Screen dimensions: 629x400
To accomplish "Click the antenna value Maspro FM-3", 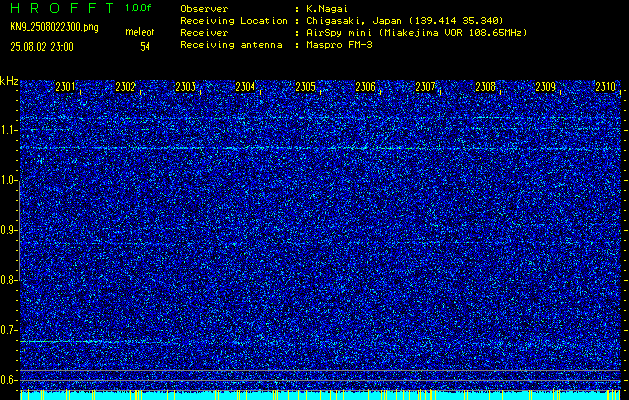I will coord(339,45).
